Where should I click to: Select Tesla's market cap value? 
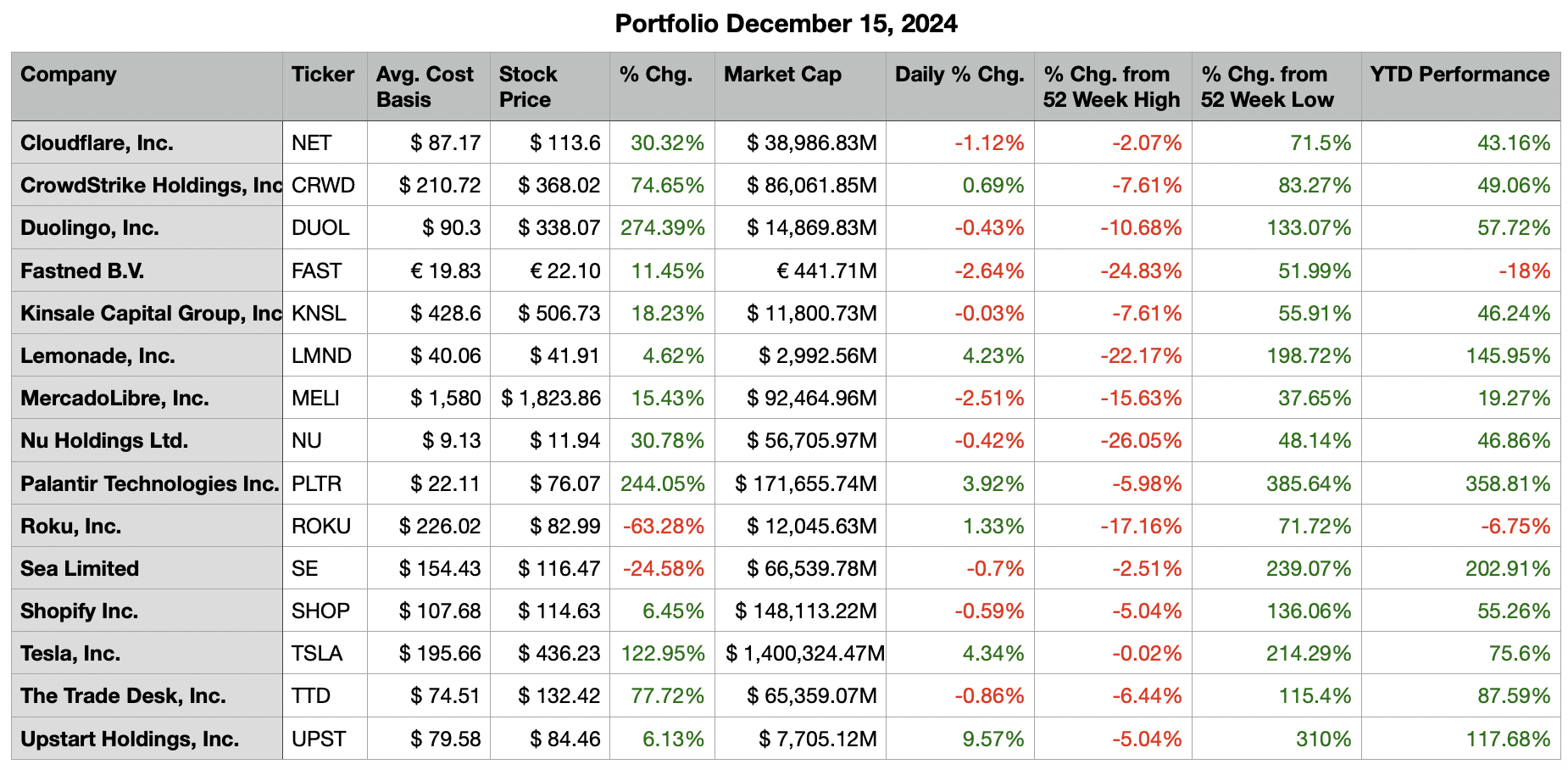point(805,653)
